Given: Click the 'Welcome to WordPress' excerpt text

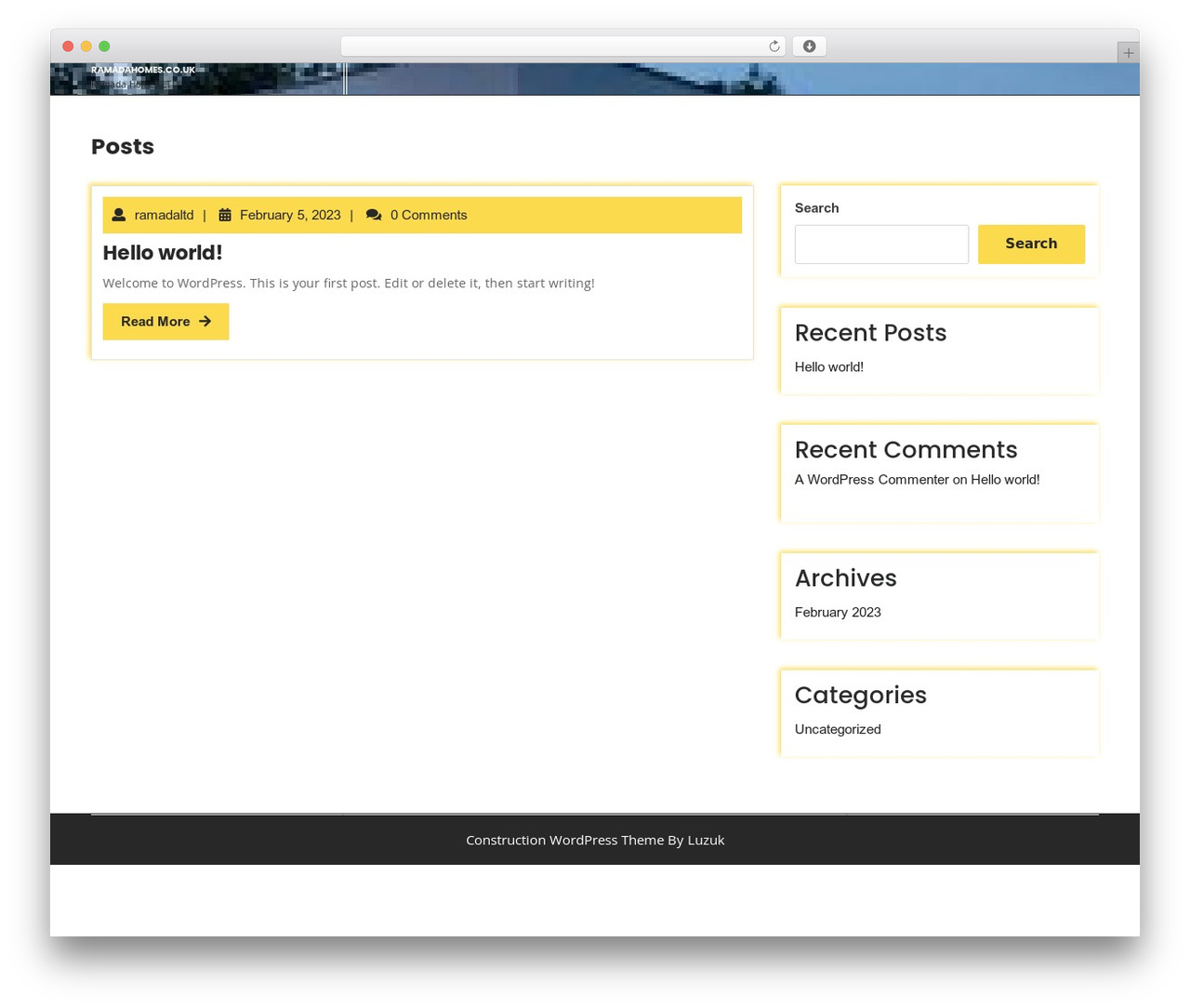Looking at the screenshot, I should (x=349, y=283).
